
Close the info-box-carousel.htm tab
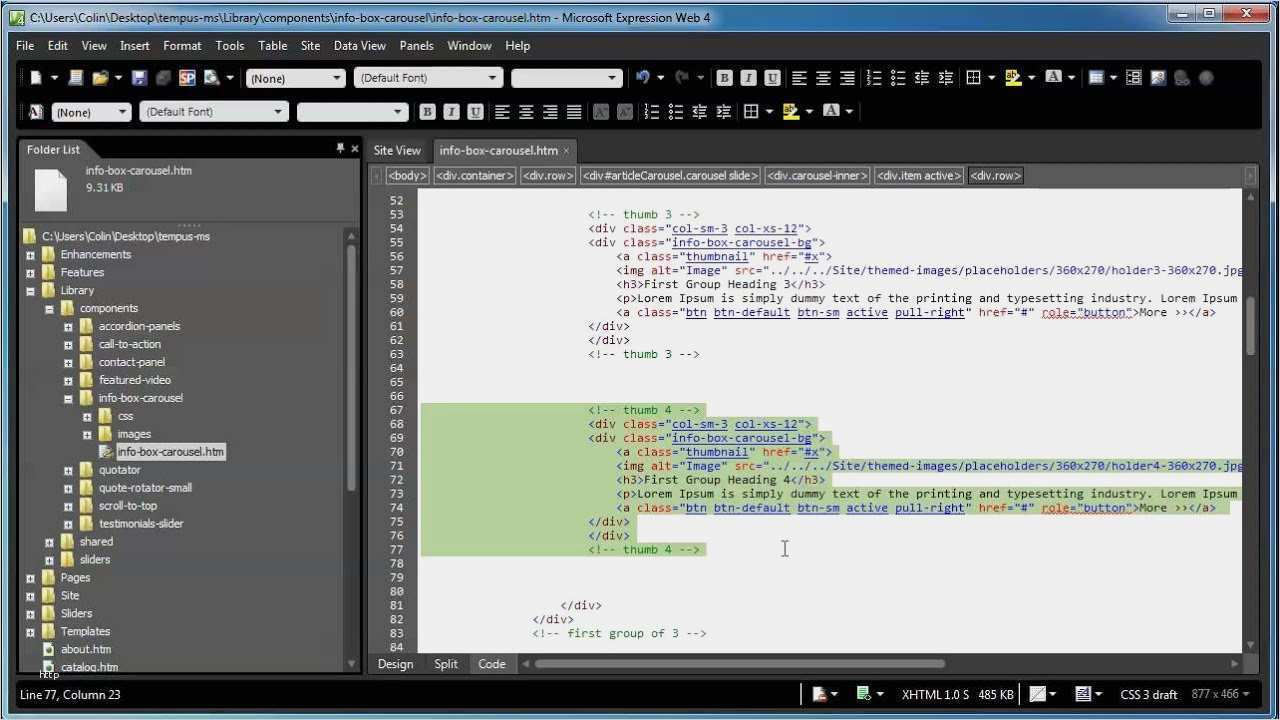(566, 151)
